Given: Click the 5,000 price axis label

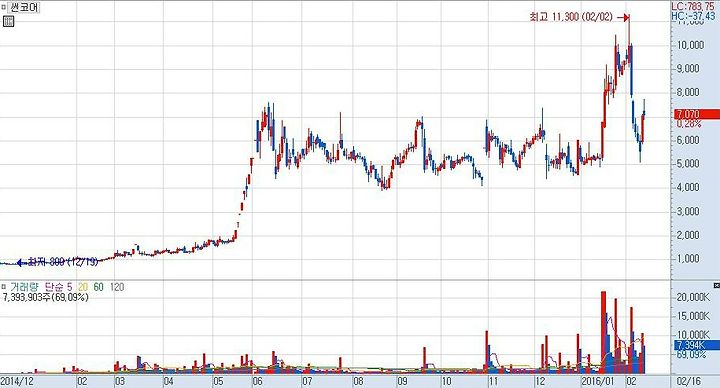Looking at the screenshot, I should (x=688, y=163).
